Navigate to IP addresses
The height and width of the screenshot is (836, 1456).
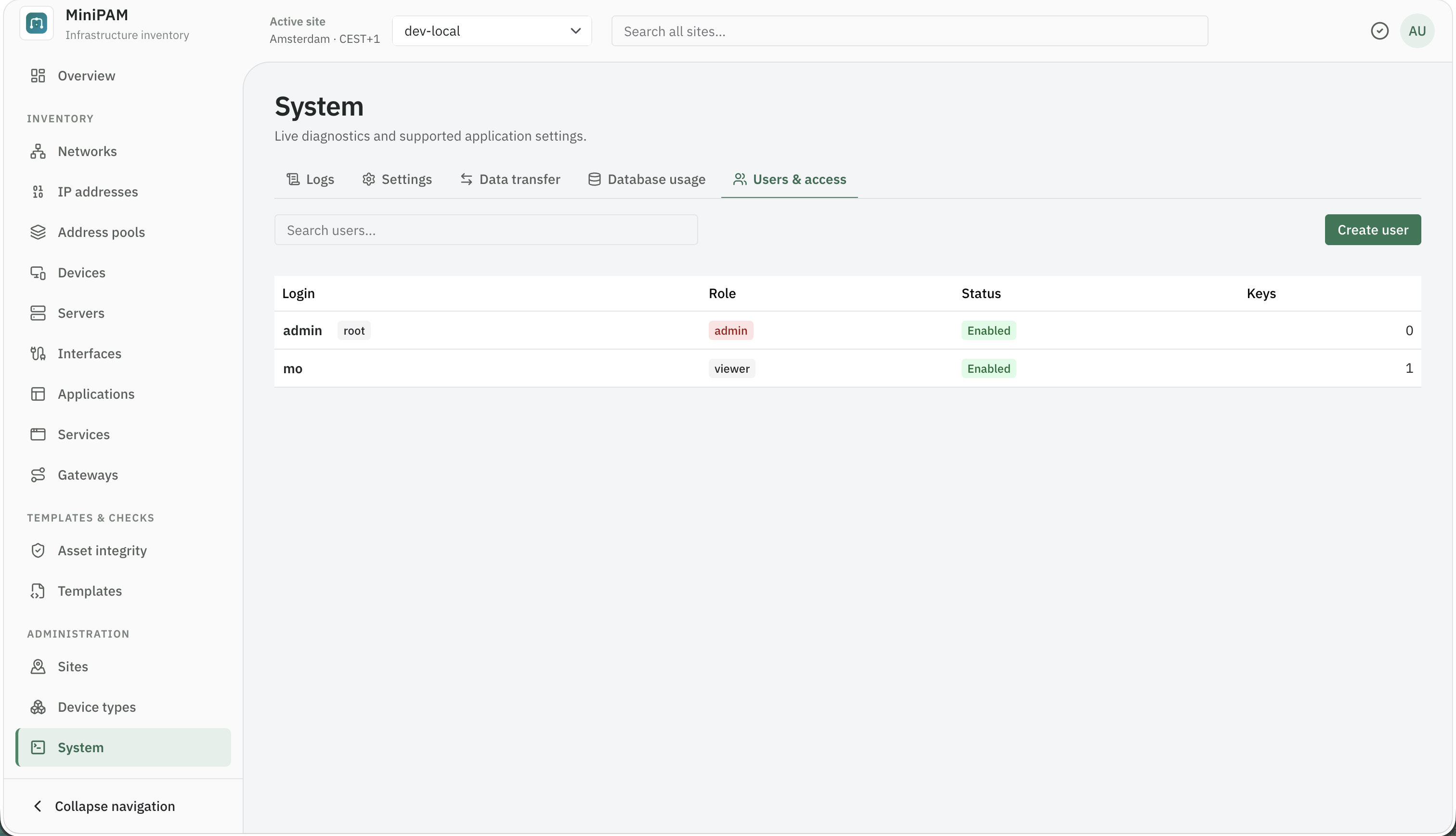pyautogui.click(x=123, y=192)
